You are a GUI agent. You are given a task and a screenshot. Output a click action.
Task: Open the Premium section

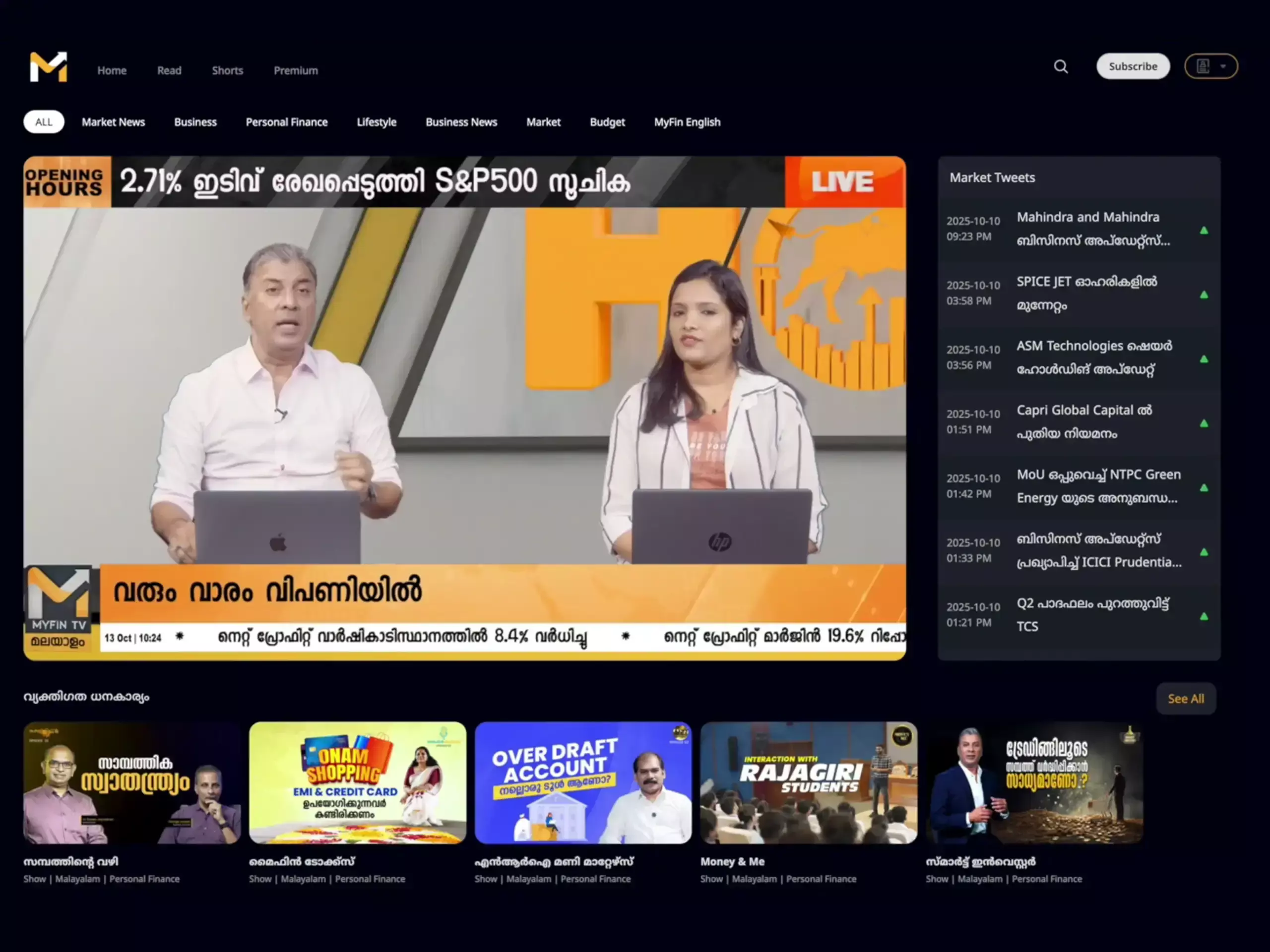[x=296, y=70]
